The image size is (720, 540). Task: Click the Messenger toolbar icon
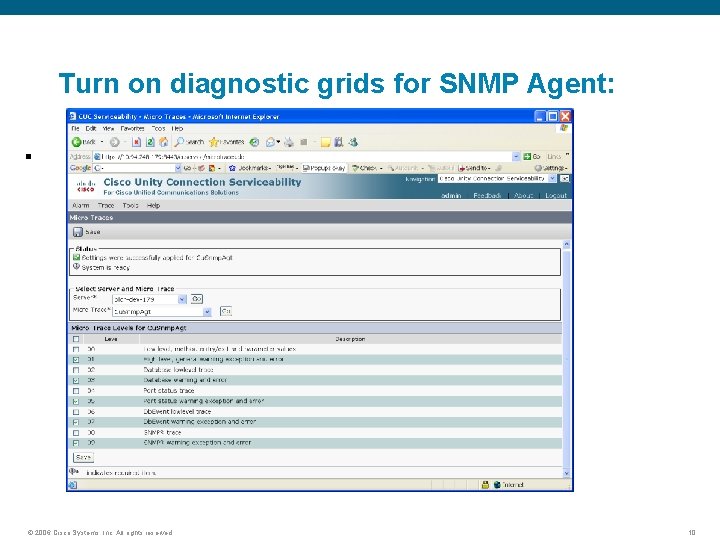click(353, 142)
